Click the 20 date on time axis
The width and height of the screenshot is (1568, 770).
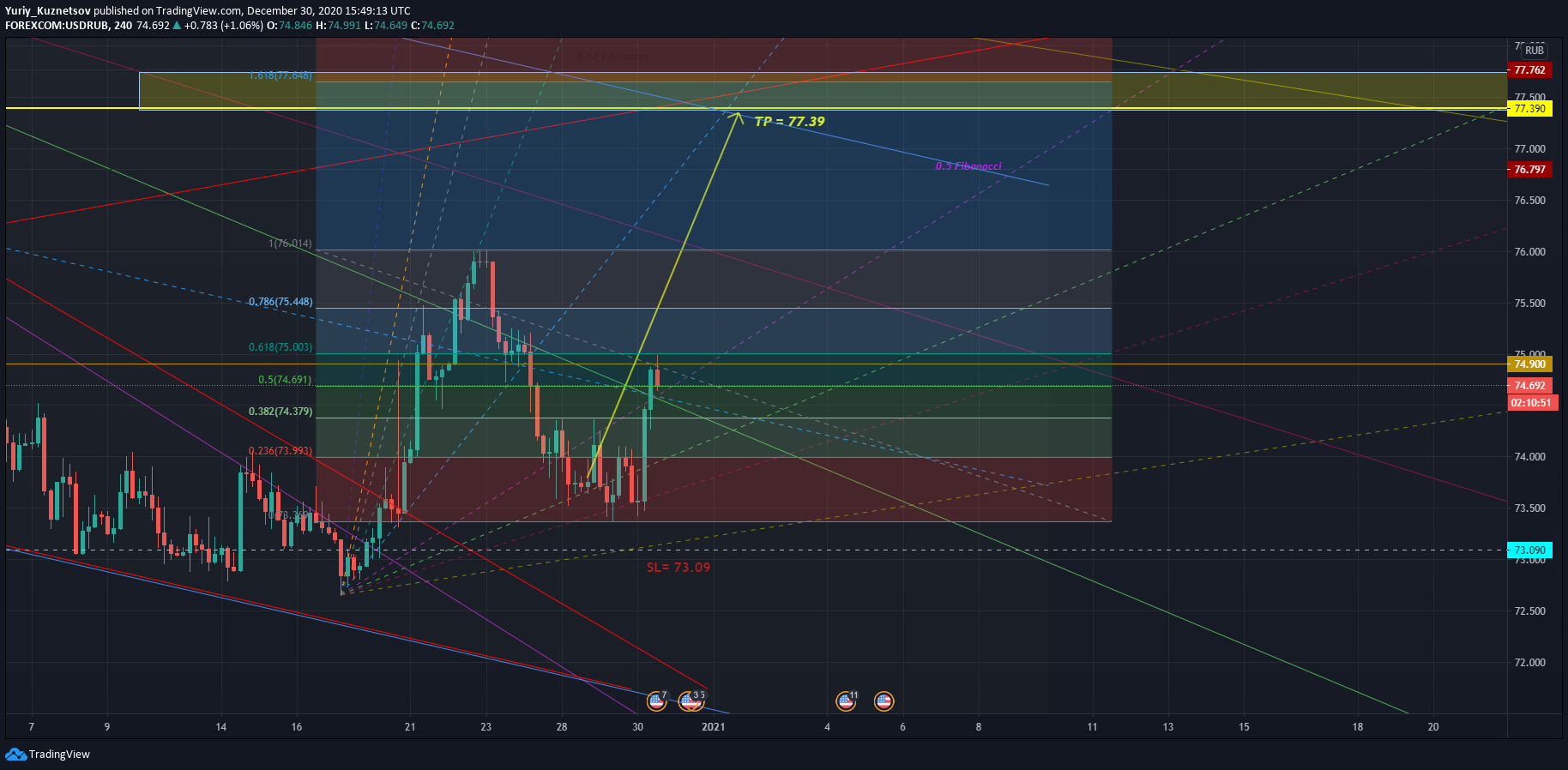click(x=1433, y=727)
